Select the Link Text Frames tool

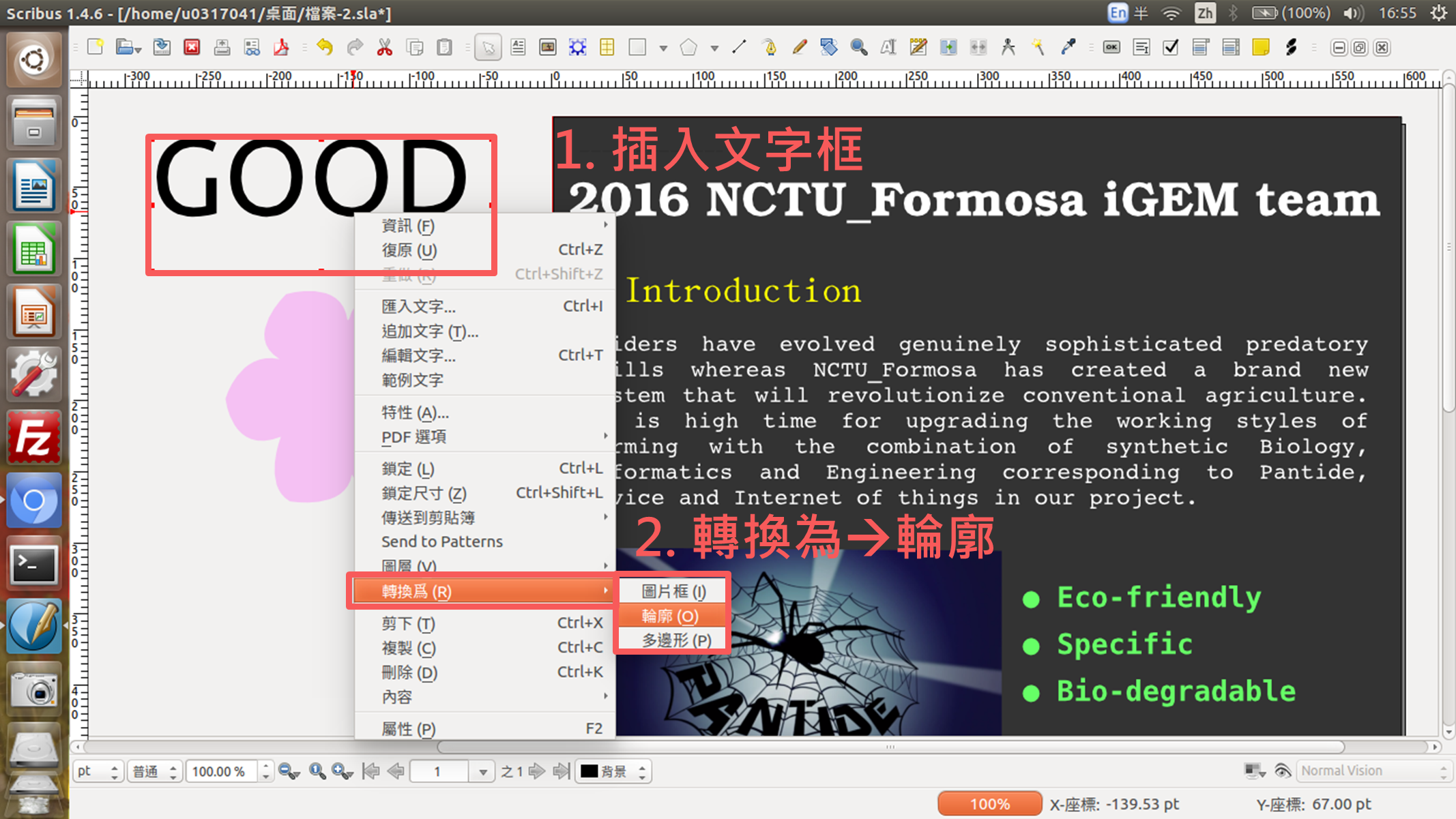948,47
